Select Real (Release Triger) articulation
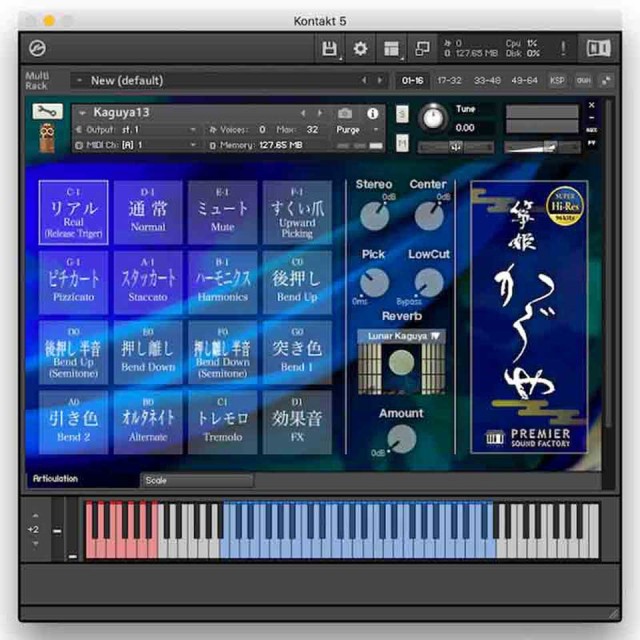 (73, 212)
